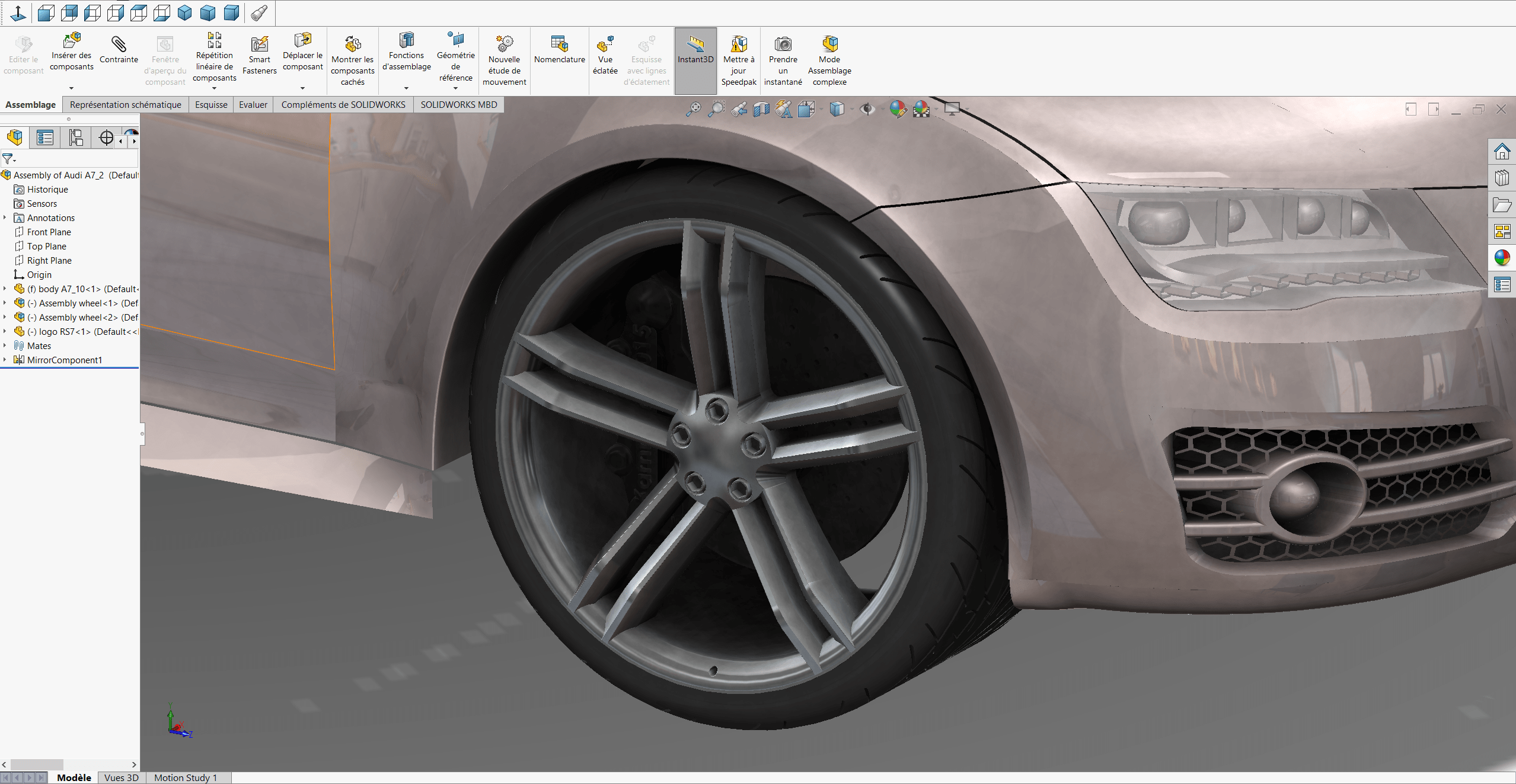Click Nouvelle étude de mouvement
Viewport: 1516px width, 784px height.
click(x=505, y=60)
